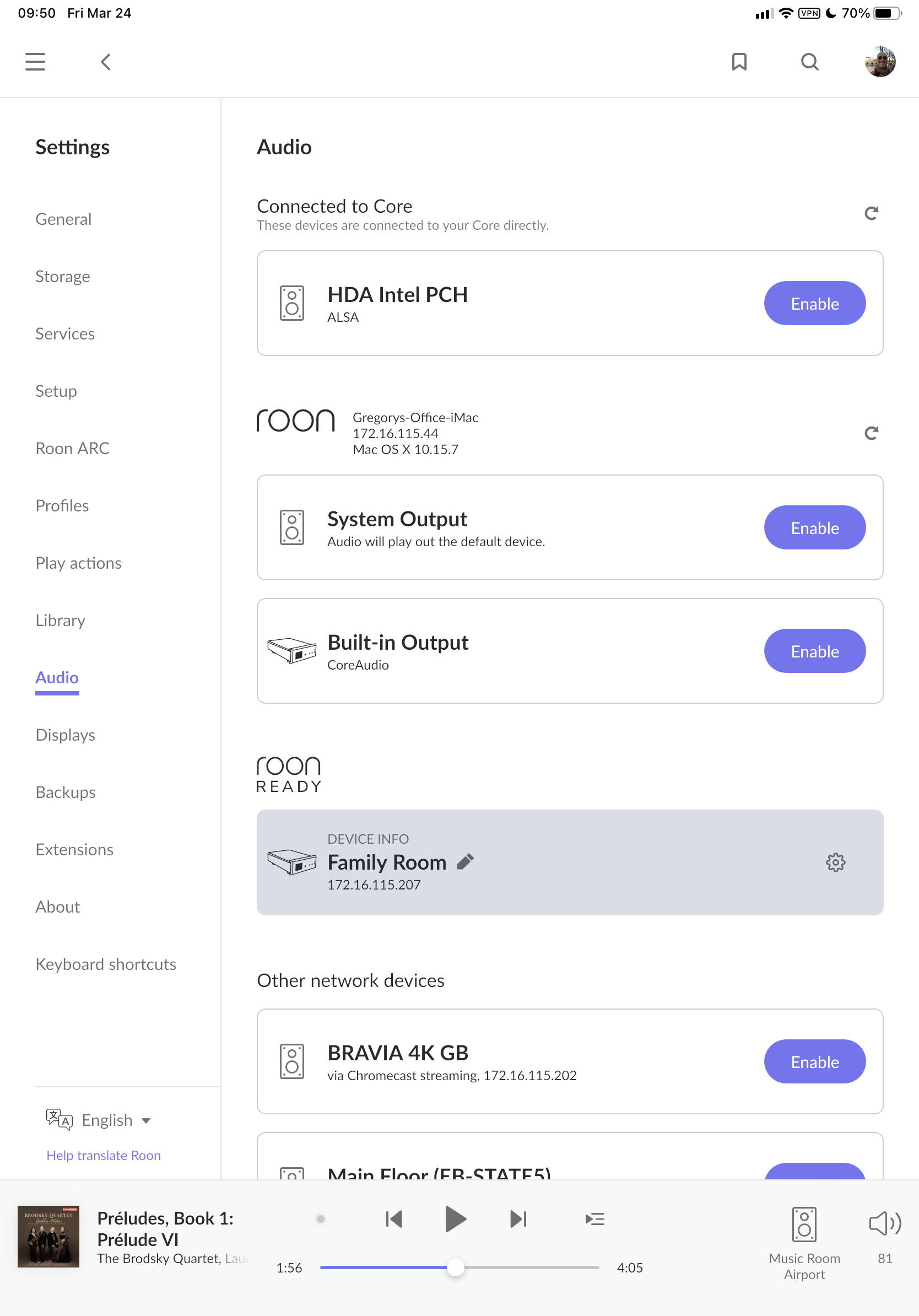Screen dimensions: 919x1316
Task: Open Family Room device settings gear
Action: click(835, 862)
